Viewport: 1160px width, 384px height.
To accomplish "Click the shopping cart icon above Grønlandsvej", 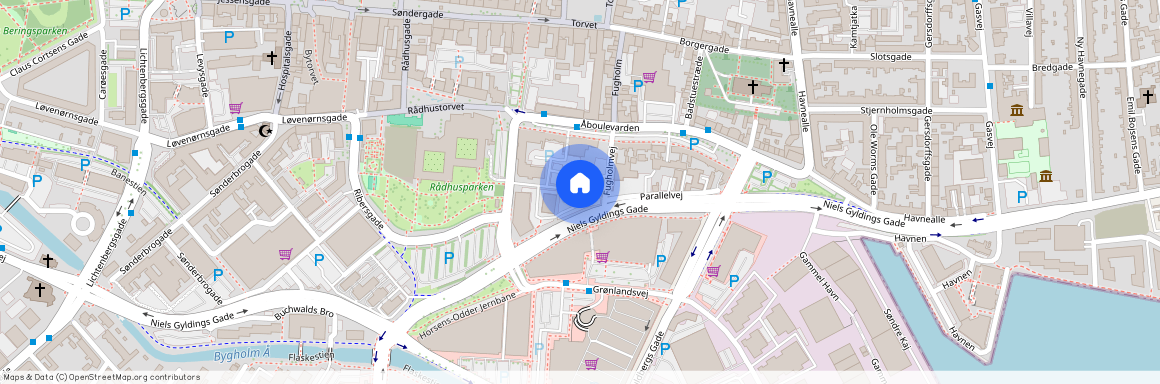I will pyautogui.click(x=602, y=257).
